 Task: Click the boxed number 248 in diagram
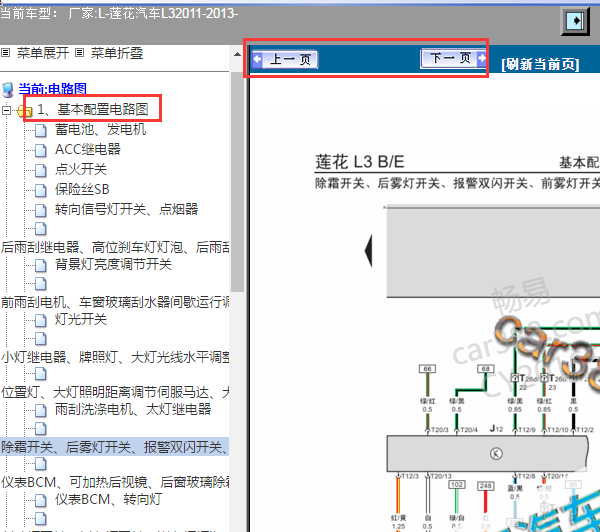(486, 486)
